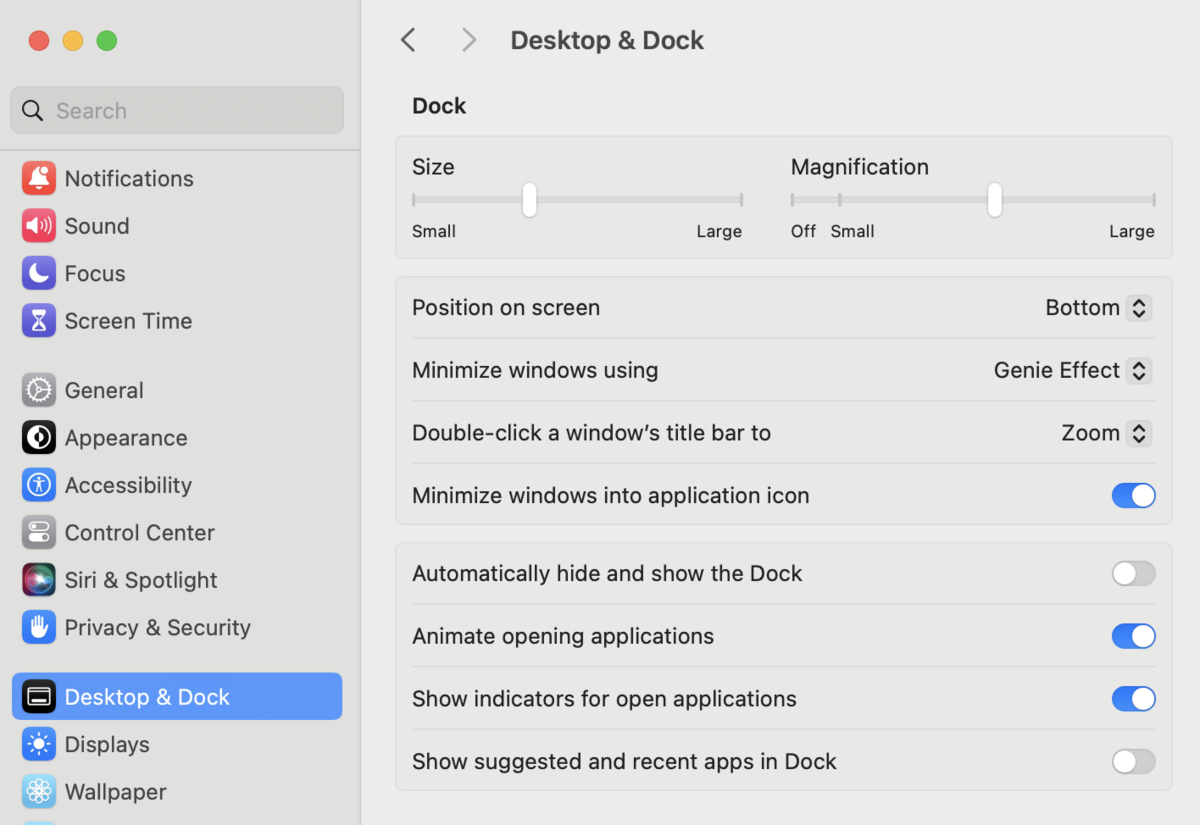Disable Minimize windows into application icon
Viewport: 1200px width, 825px height.
tap(1133, 495)
